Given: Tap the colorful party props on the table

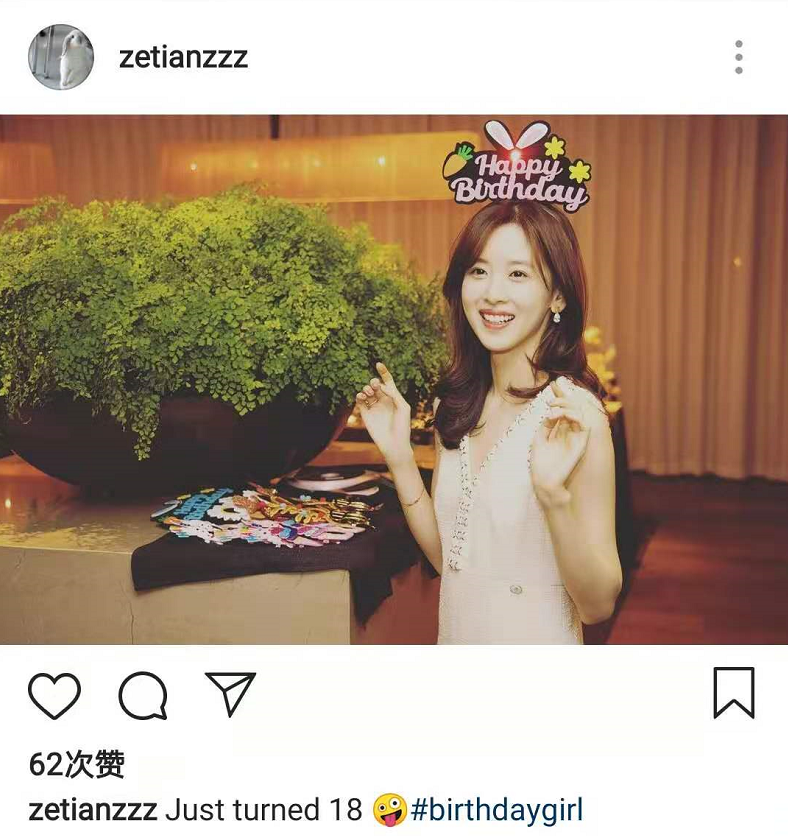Looking at the screenshot, I should tap(267, 516).
